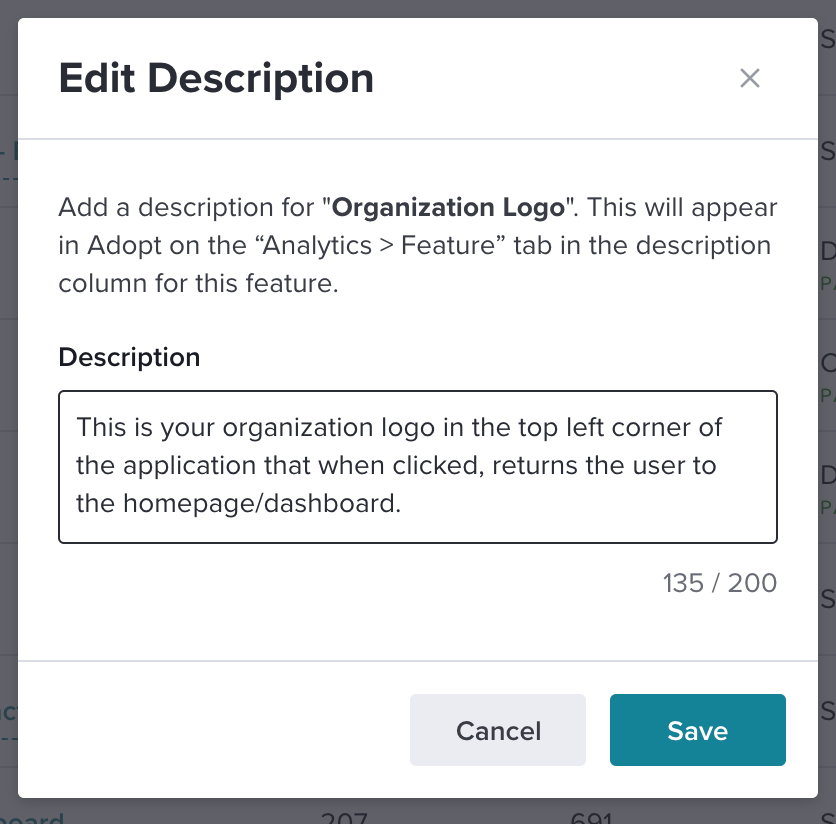Focus the Description text box
Screen dimensions: 836x824
pyautogui.click(x=417, y=467)
